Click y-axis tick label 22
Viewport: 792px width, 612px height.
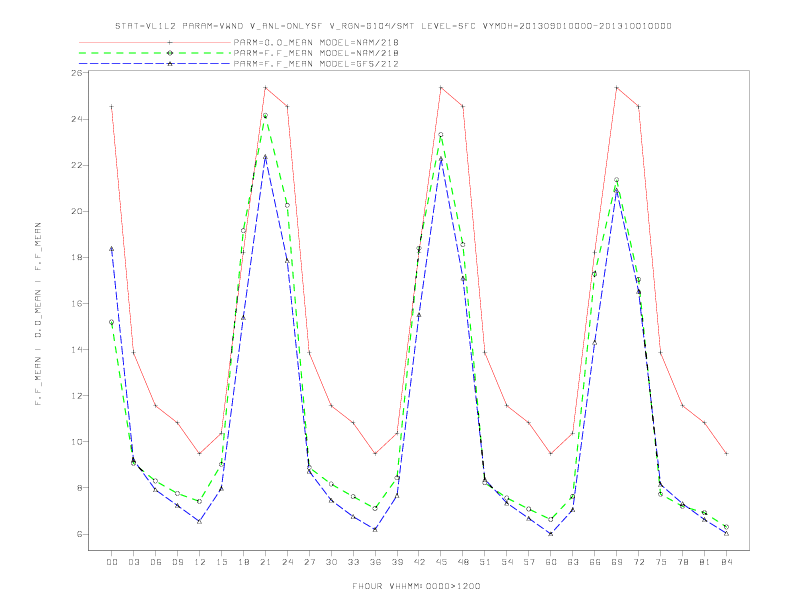[x=77, y=165]
